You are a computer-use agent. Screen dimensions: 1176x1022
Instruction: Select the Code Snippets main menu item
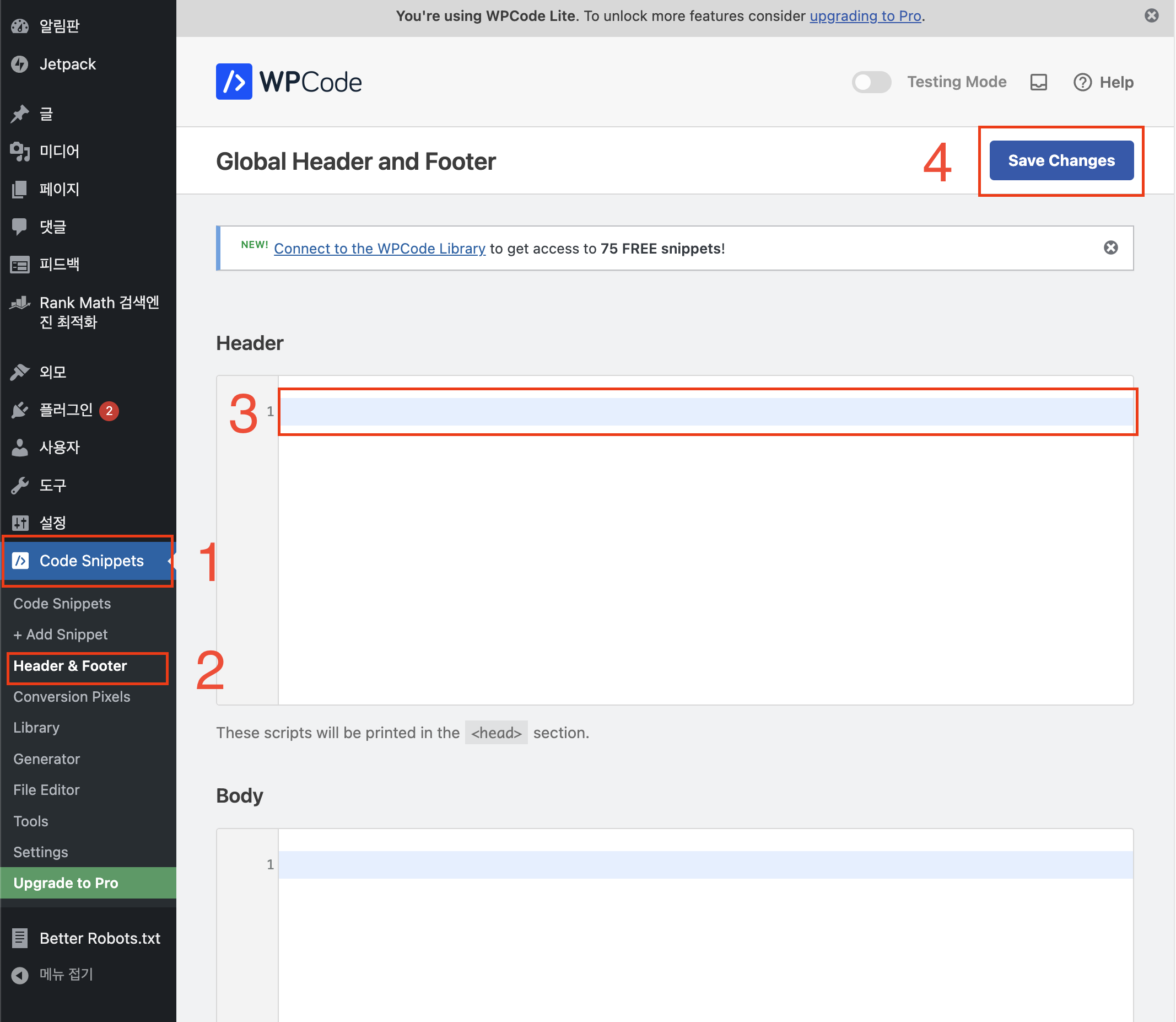point(91,561)
